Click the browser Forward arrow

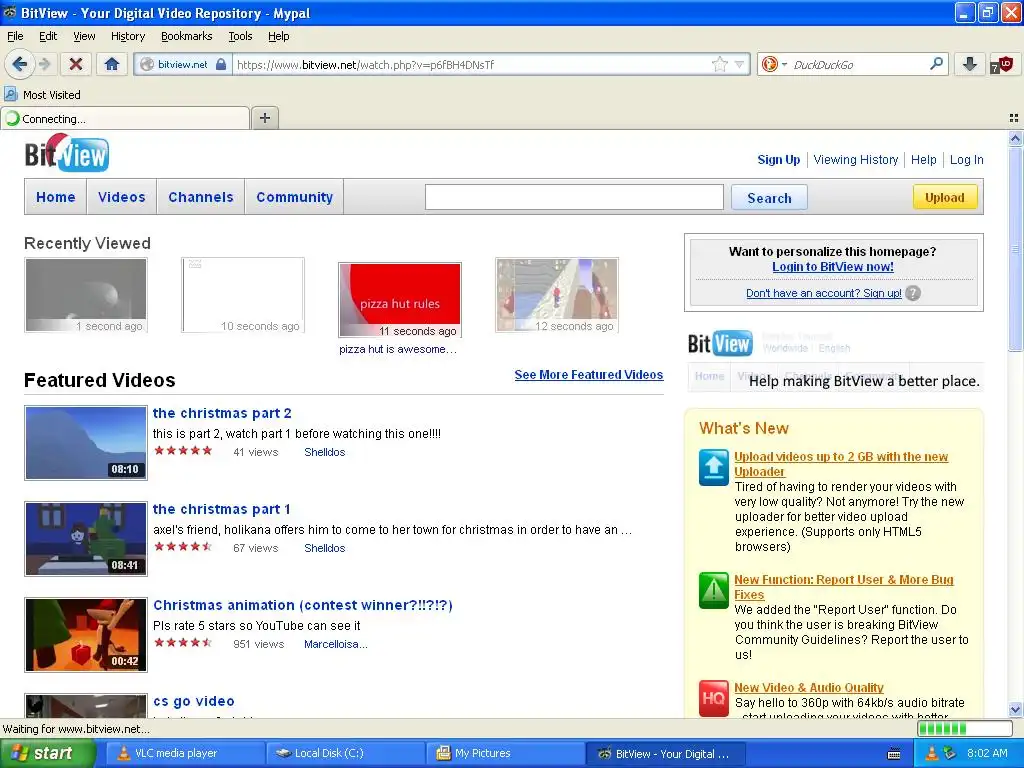(x=45, y=64)
